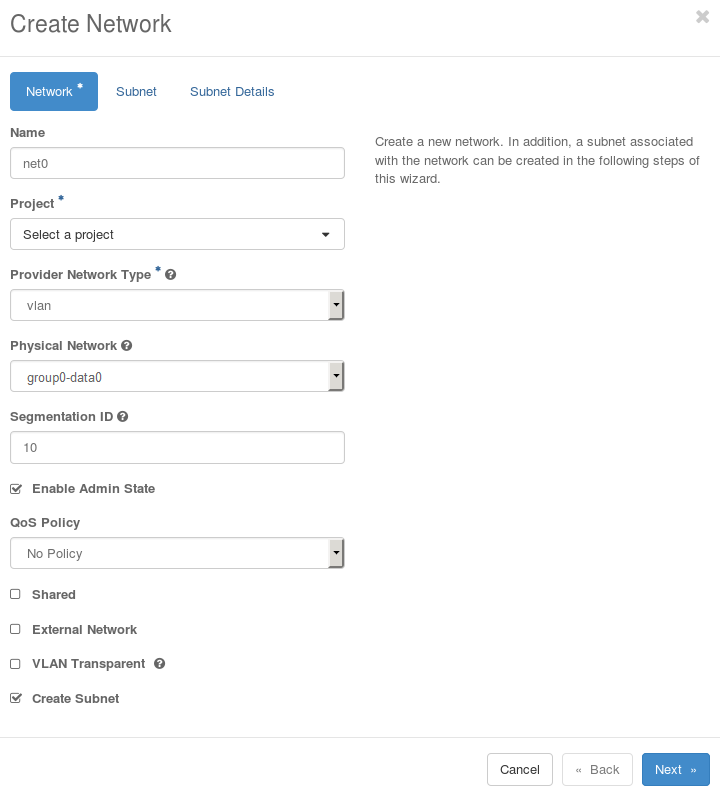Close the Create Network dialog with X

coord(702,16)
